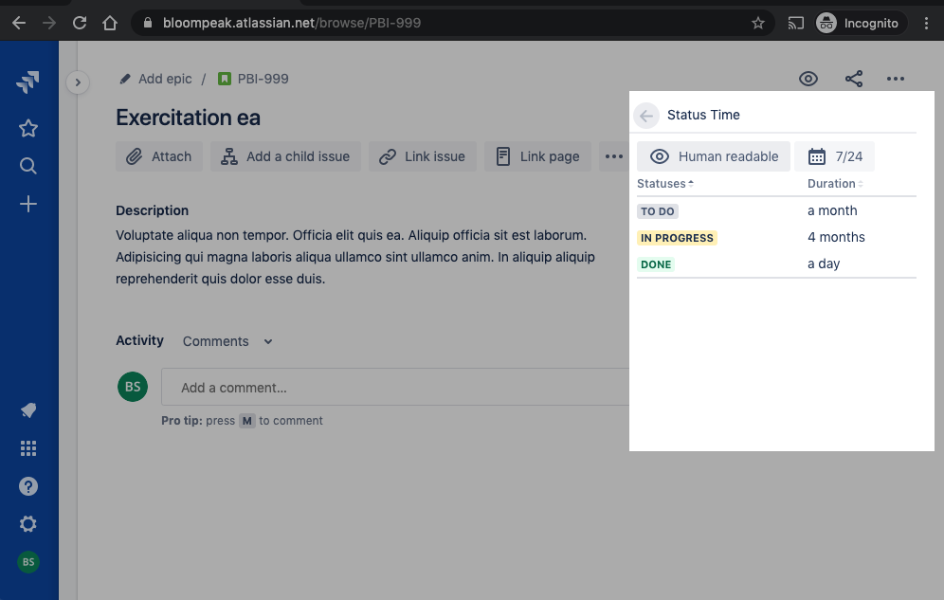Go back in Status Time panel
The width and height of the screenshot is (944, 600).
pos(646,116)
